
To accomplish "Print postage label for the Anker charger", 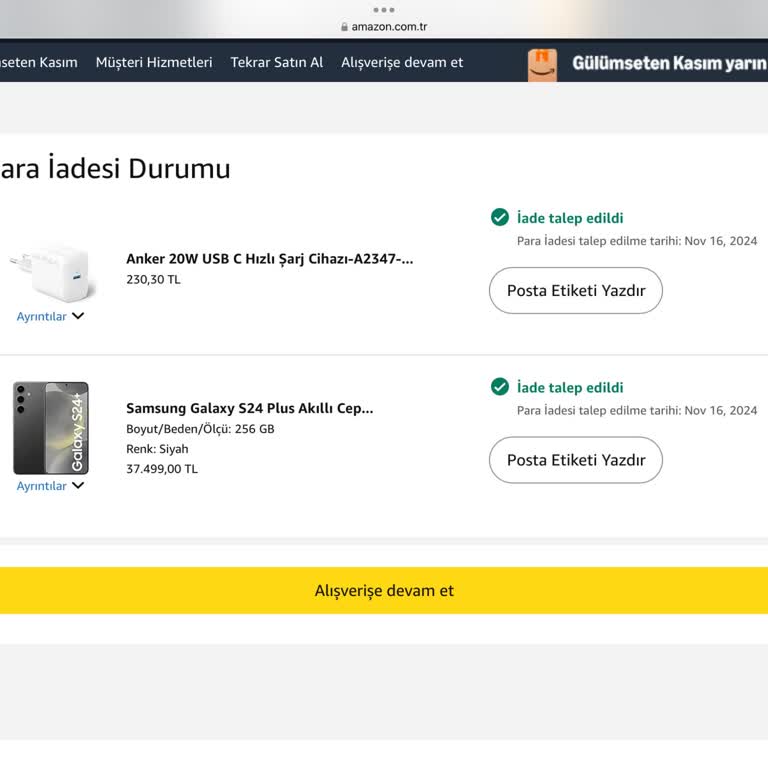I will click(x=576, y=290).
